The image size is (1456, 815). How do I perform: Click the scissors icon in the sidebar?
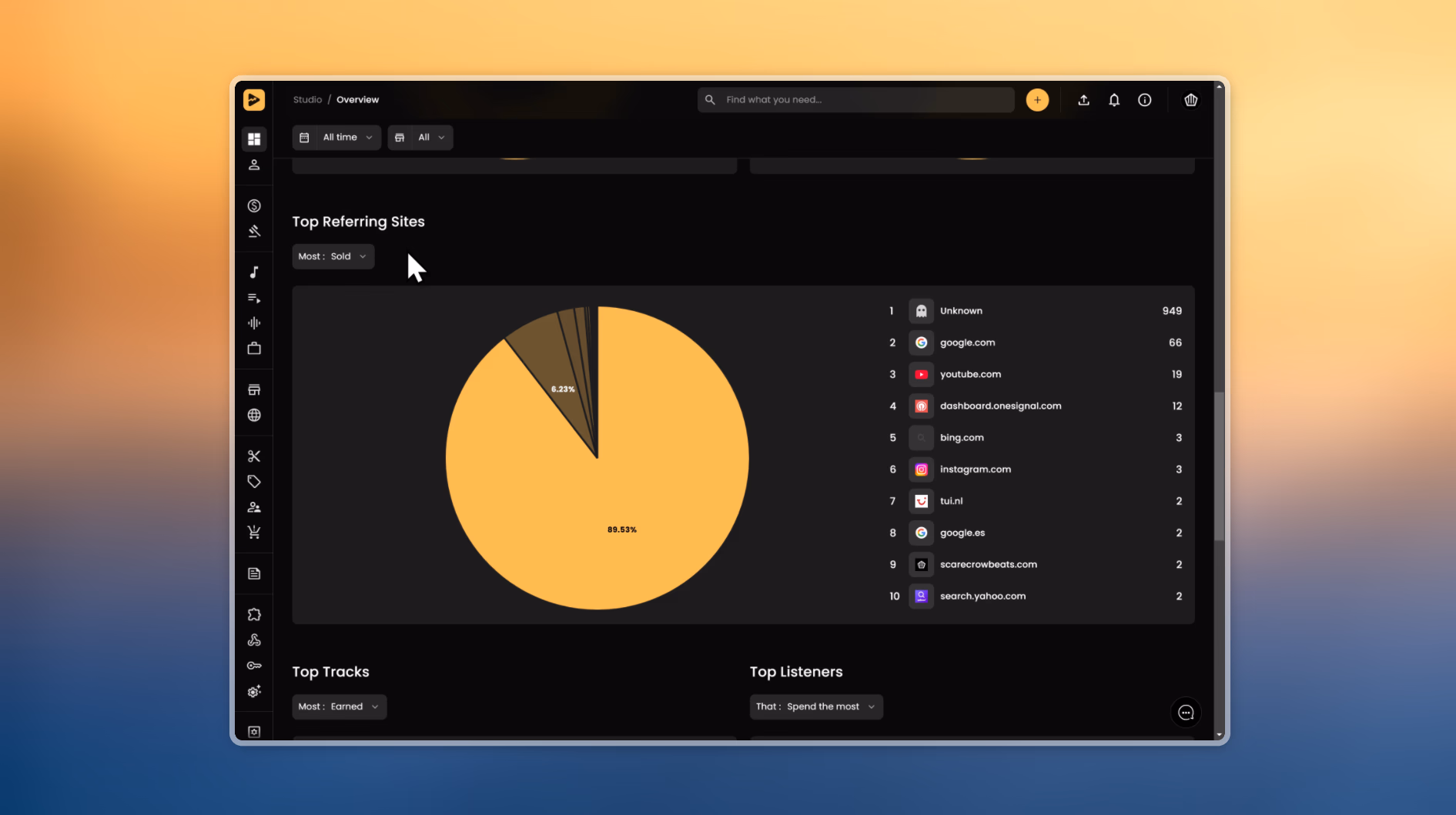tap(254, 455)
